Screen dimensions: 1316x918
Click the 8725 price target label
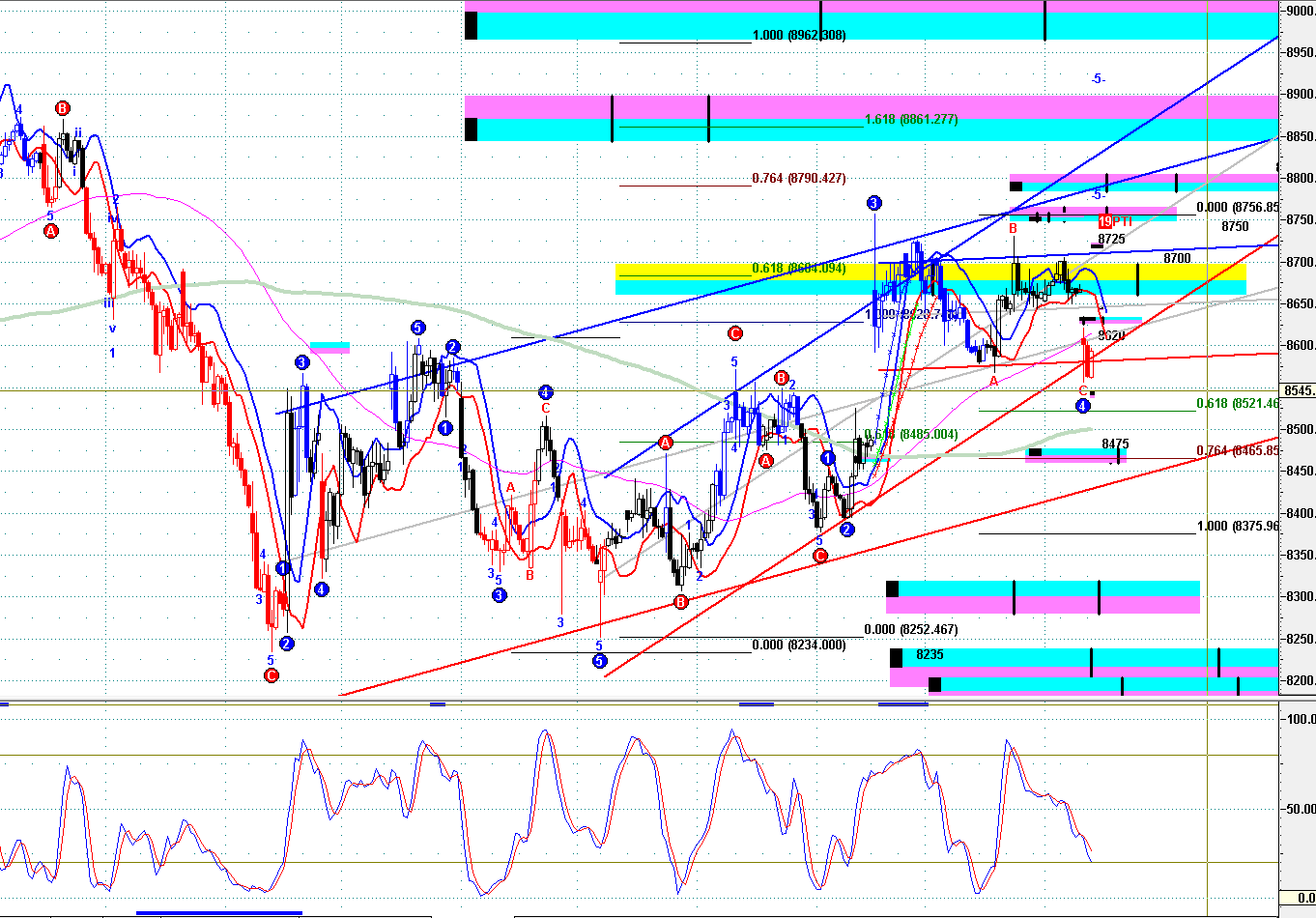pos(1111,239)
